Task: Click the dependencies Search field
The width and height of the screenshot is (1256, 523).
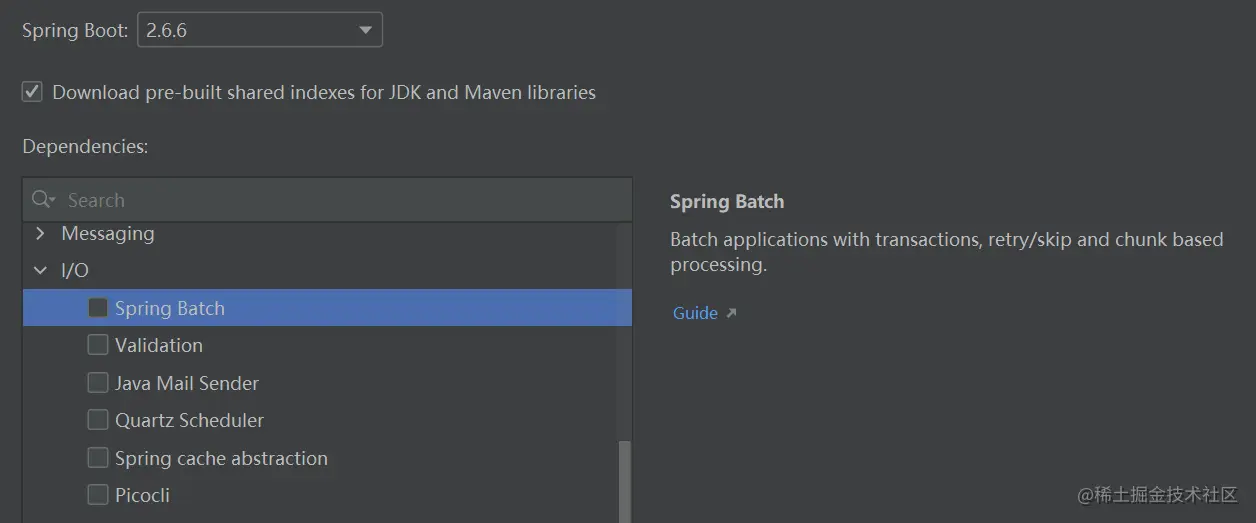Action: (x=327, y=200)
